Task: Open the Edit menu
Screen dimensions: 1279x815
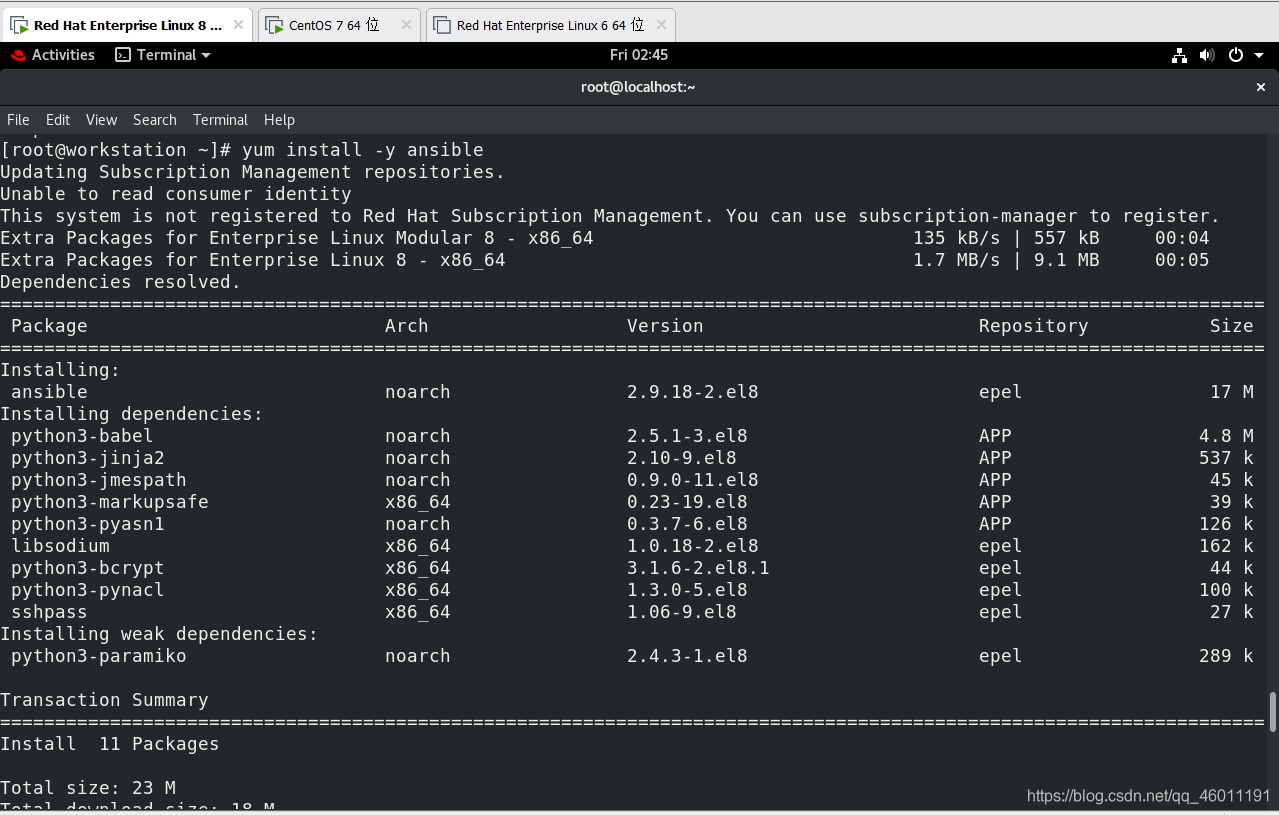Action: pyautogui.click(x=58, y=120)
